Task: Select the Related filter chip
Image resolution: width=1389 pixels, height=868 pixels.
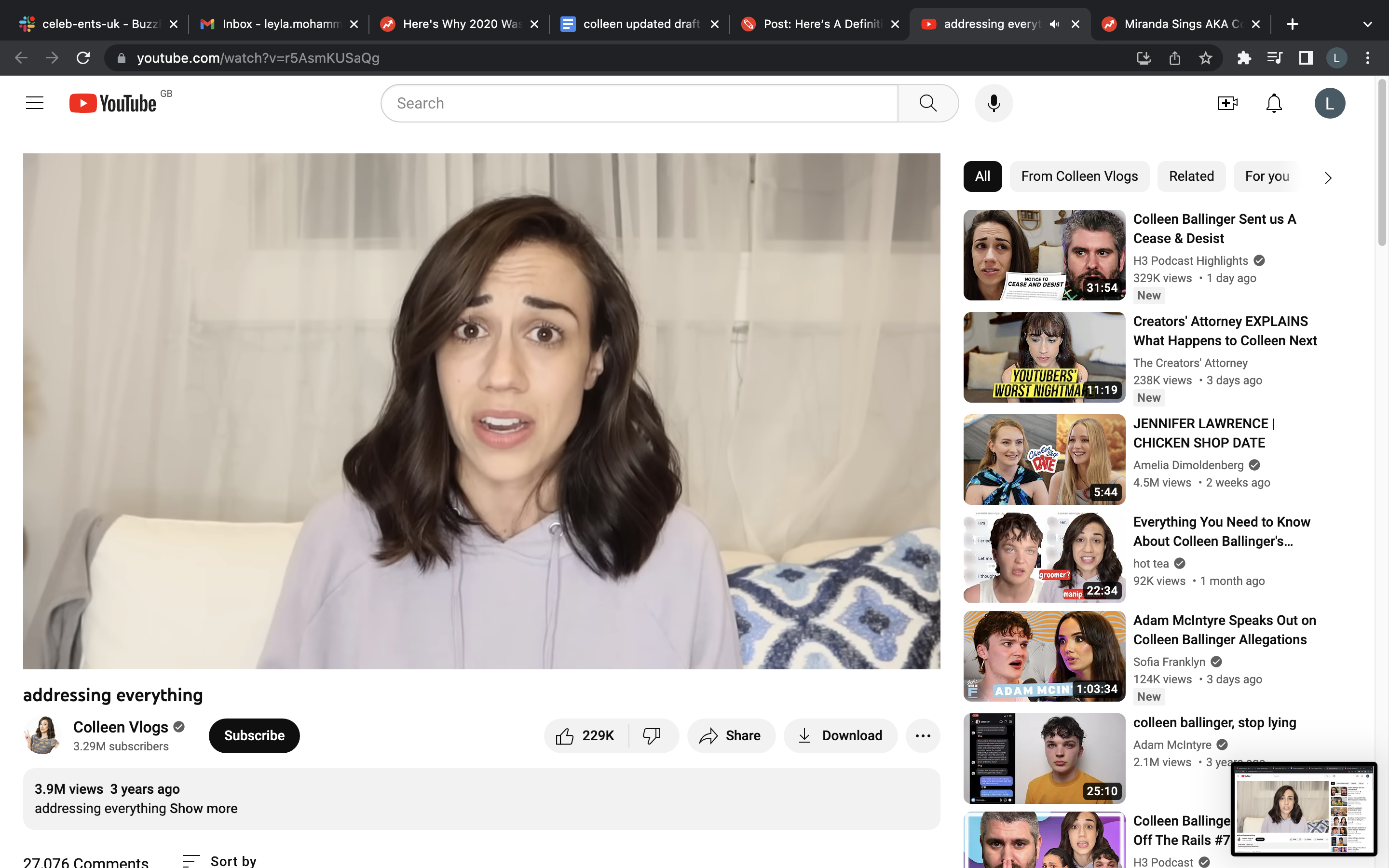Action: point(1191,176)
